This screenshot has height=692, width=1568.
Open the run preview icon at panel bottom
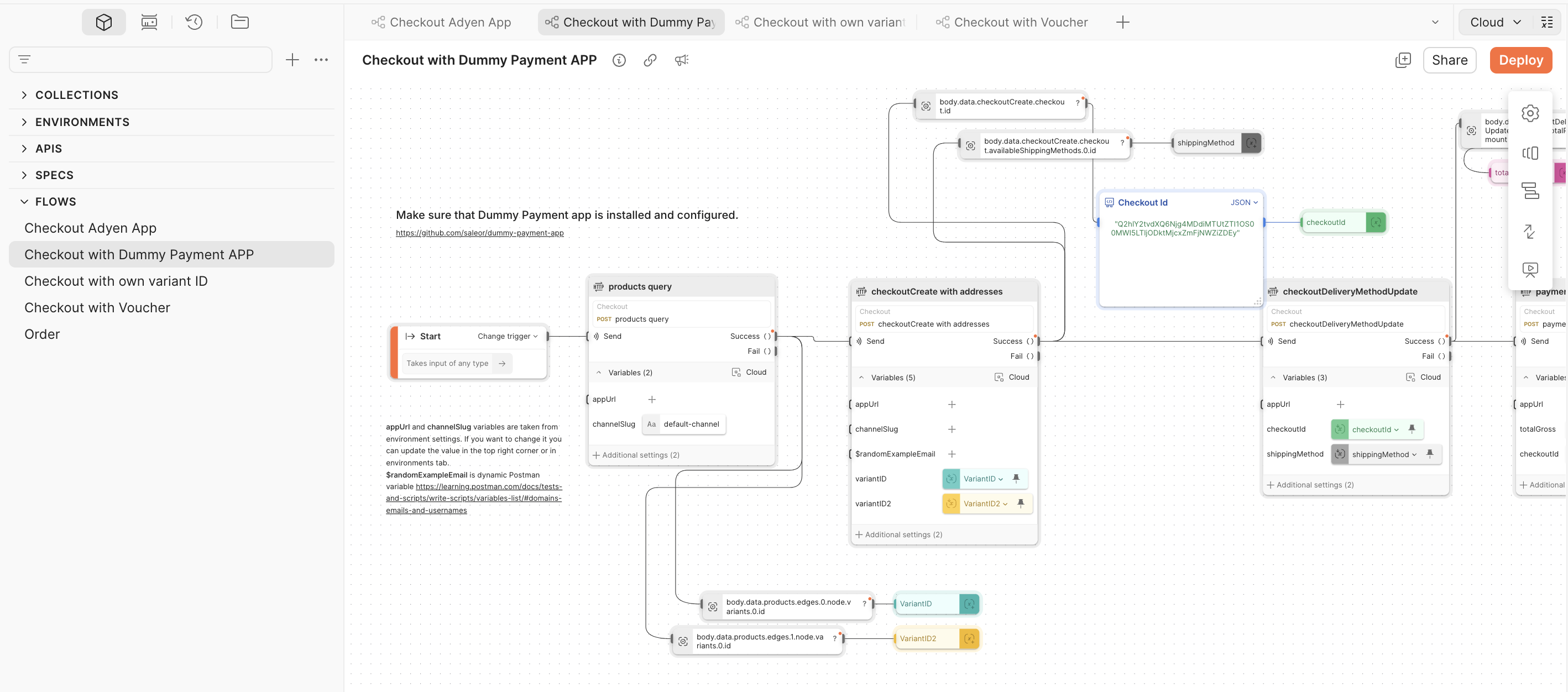click(1530, 270)
